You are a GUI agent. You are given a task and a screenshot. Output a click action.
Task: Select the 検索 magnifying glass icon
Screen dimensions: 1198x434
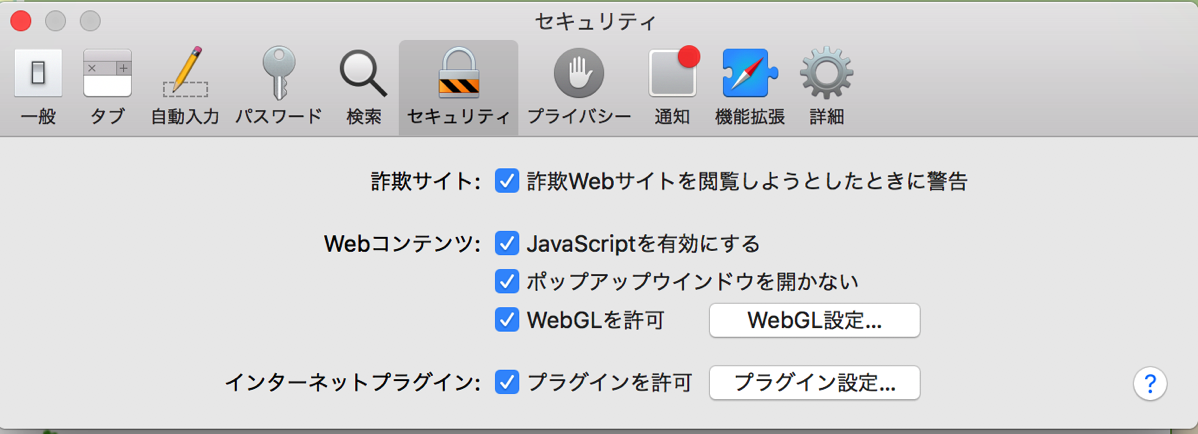click(364, 73)
